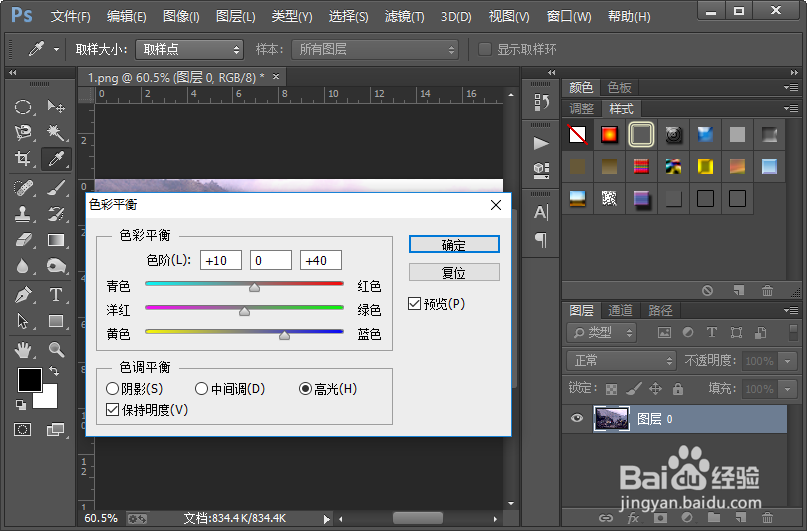The width and height of the screenshot is (807, 531).
Task: Click the 确定 button
Action: 454,244
